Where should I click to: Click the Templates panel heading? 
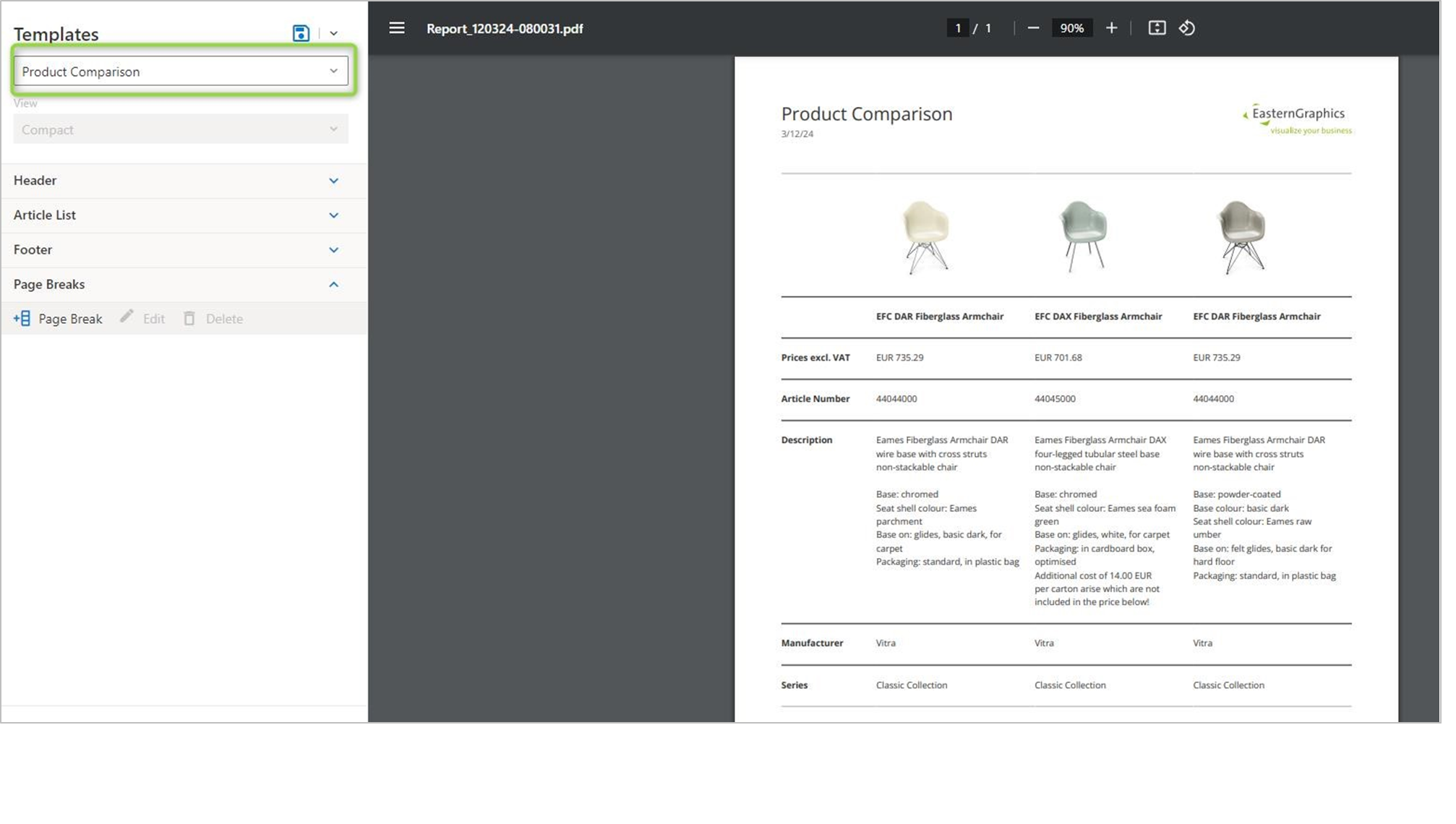[56, 34]
